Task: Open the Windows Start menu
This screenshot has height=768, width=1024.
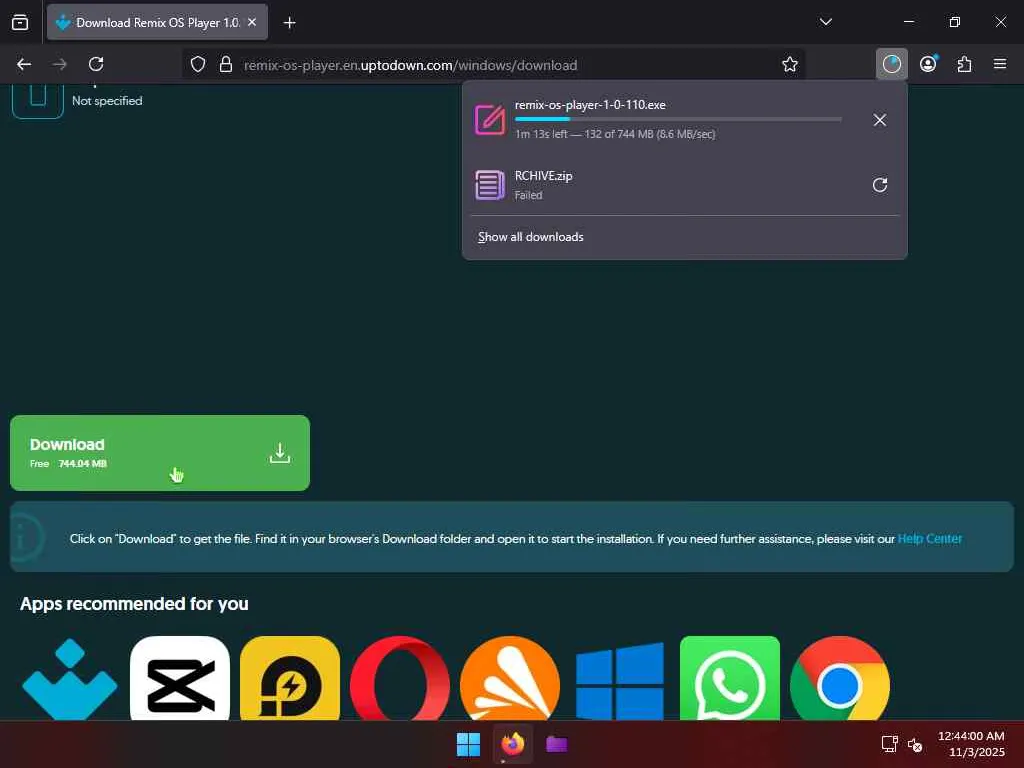Action: tap(468, 744)
